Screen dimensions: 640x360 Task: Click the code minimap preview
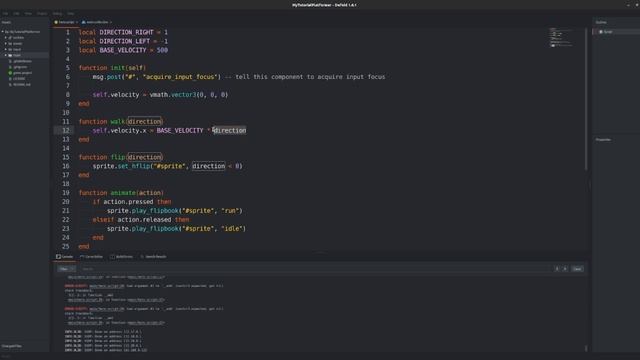[x=562, y=38]
